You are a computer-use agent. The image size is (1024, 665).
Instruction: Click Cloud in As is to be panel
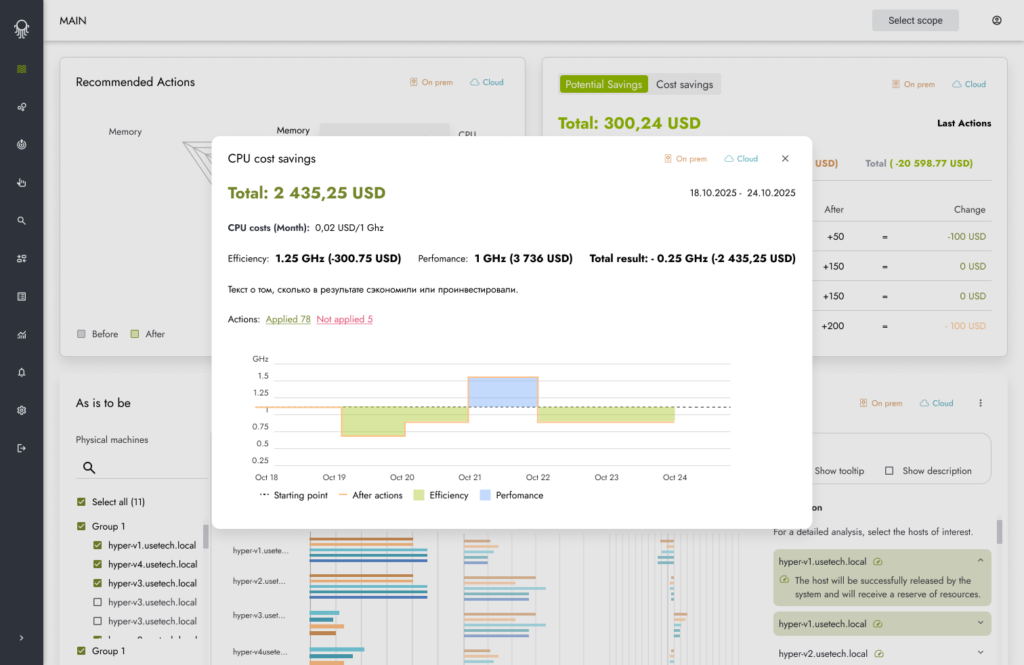pyautogui.click(x=936, y=403)
